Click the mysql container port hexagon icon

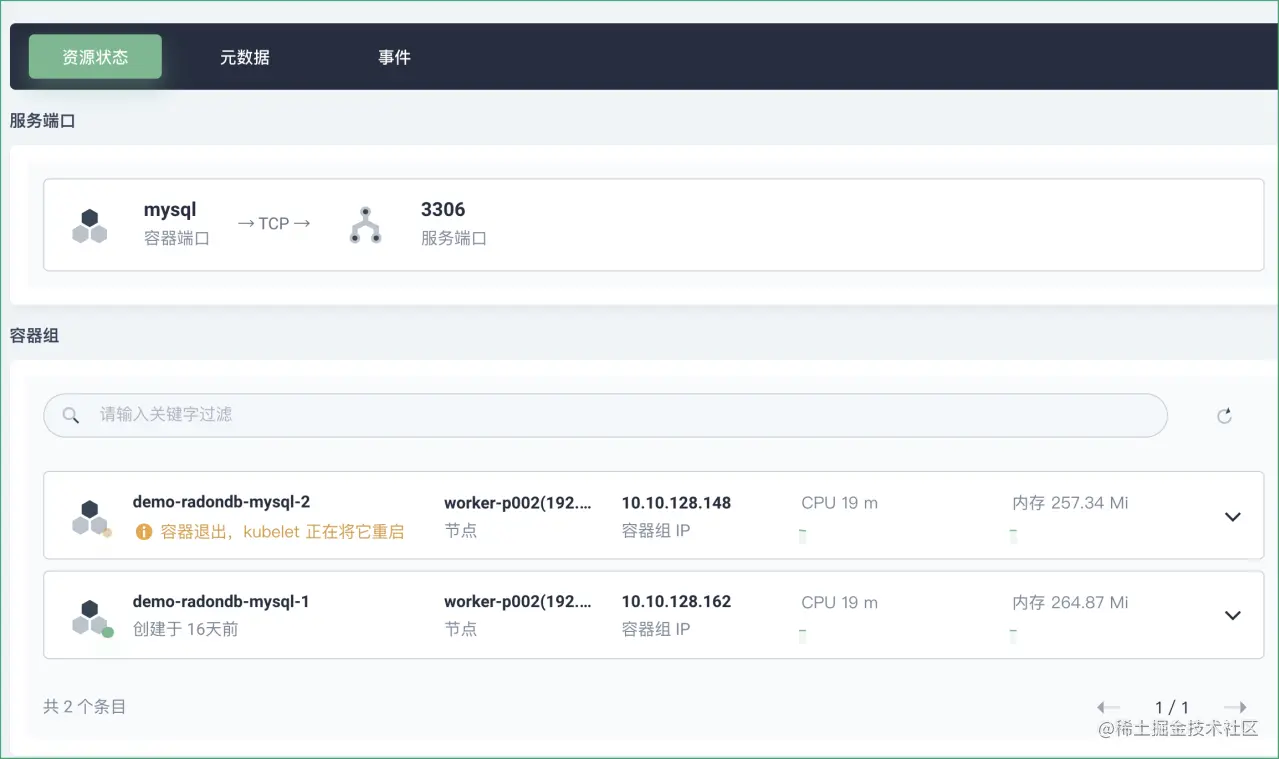coord(90,225)
